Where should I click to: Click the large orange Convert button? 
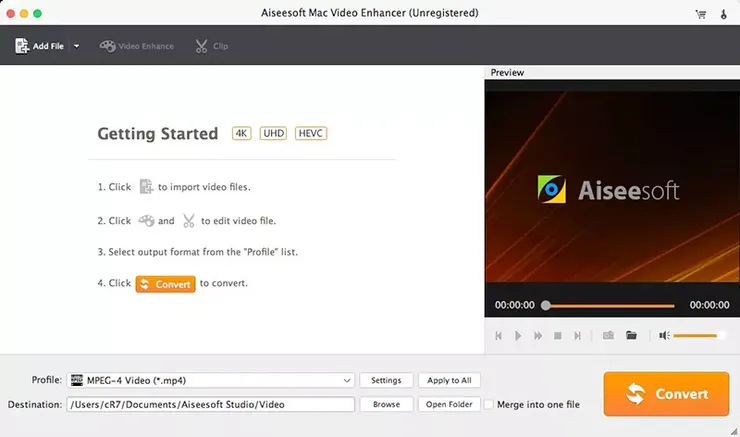click(x=666, y=394)
